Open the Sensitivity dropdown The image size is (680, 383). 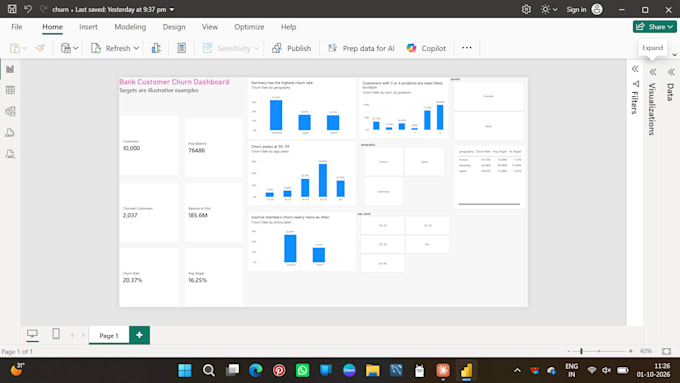pyautogui.click(x=231, y=48)
